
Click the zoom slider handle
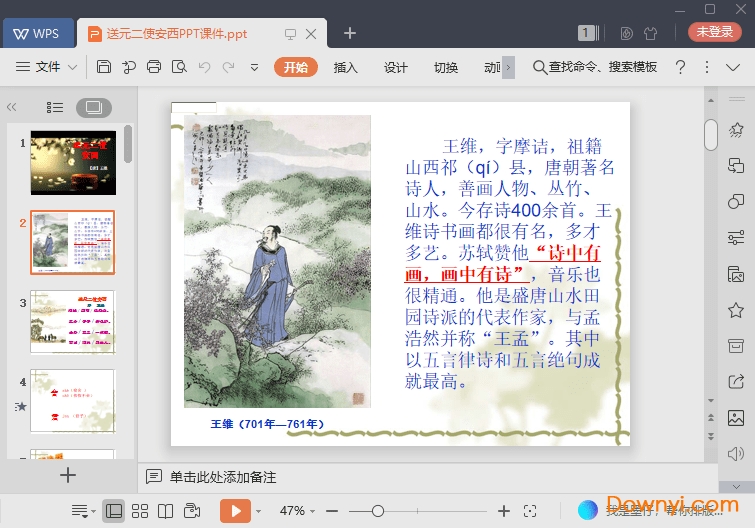point(377,511)
